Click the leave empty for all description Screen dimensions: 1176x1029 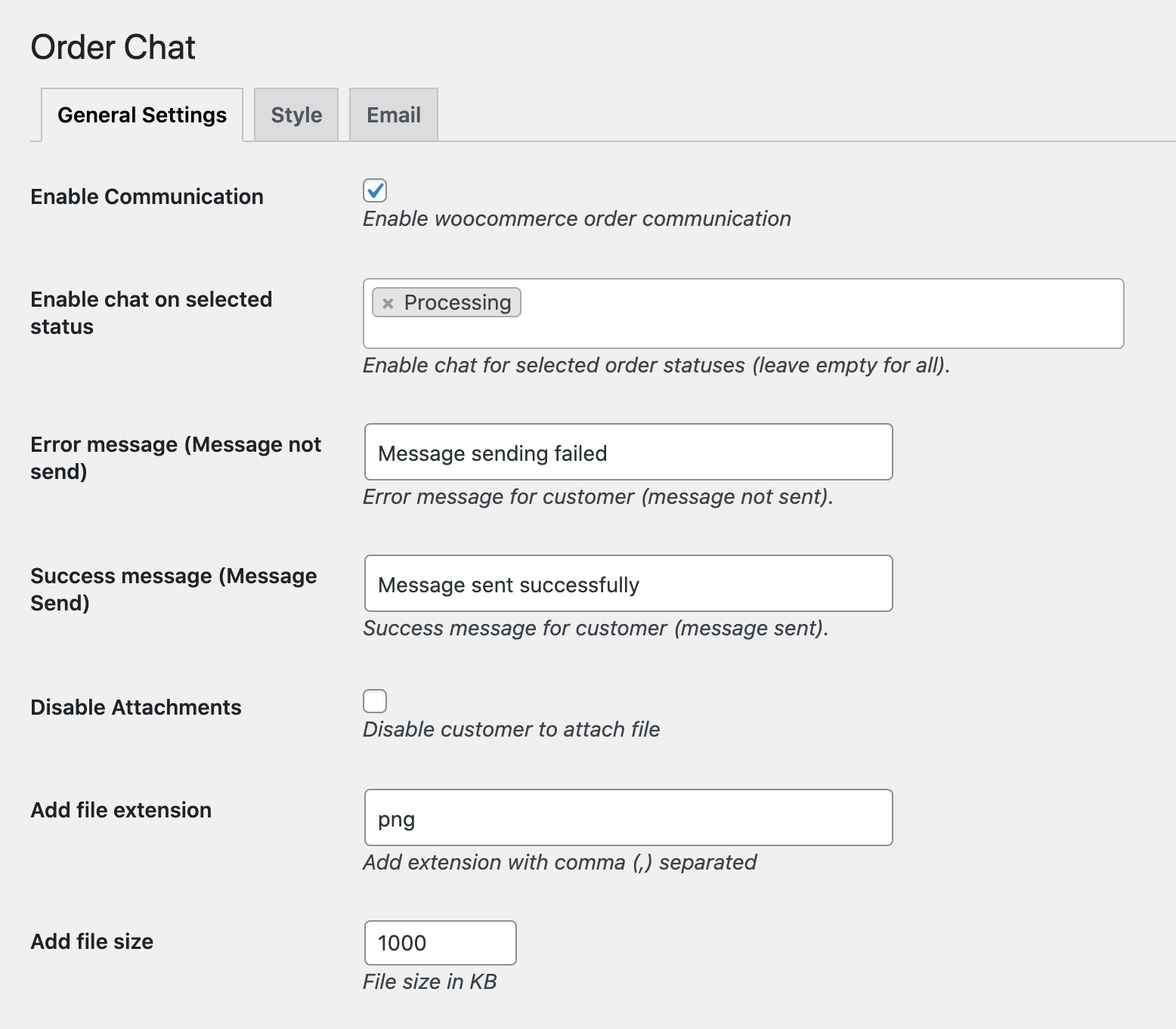(656, 365)
